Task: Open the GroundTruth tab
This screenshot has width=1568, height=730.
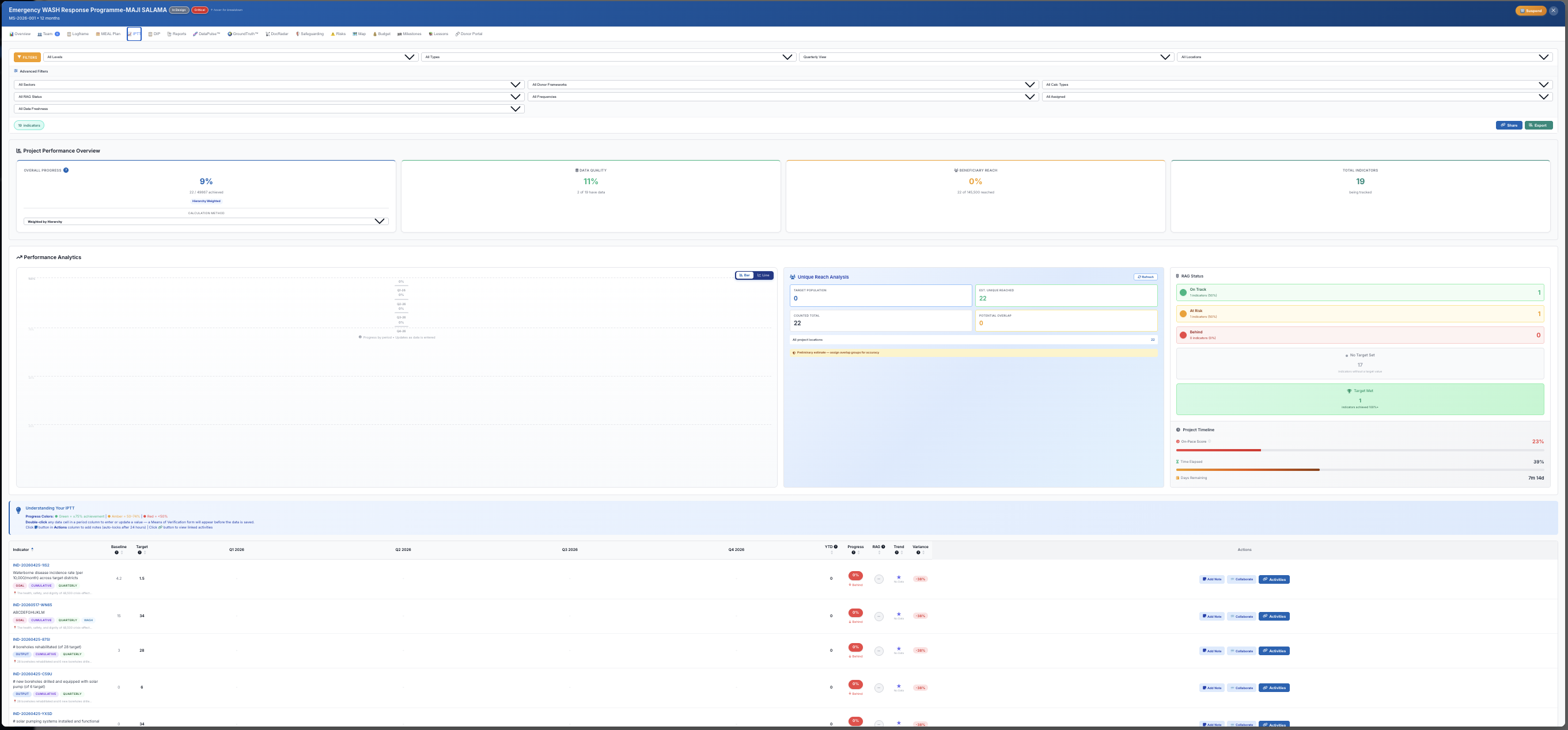Action: coord(244,34)
